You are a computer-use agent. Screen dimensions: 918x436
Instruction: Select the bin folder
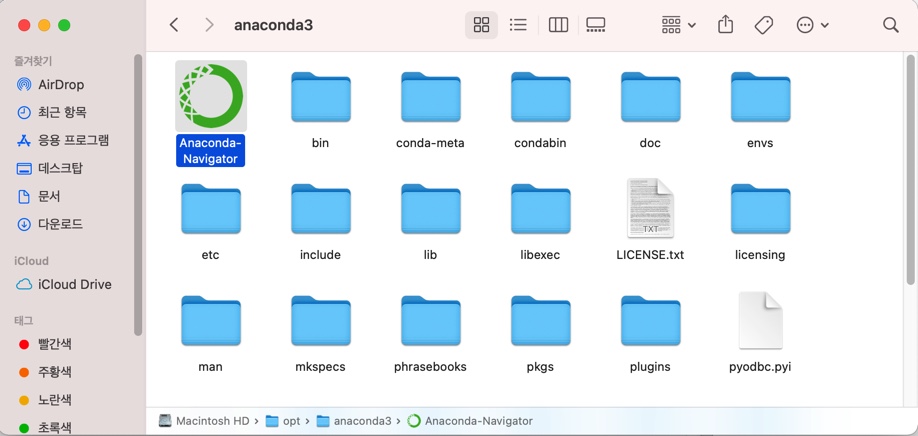click(321, 97)
